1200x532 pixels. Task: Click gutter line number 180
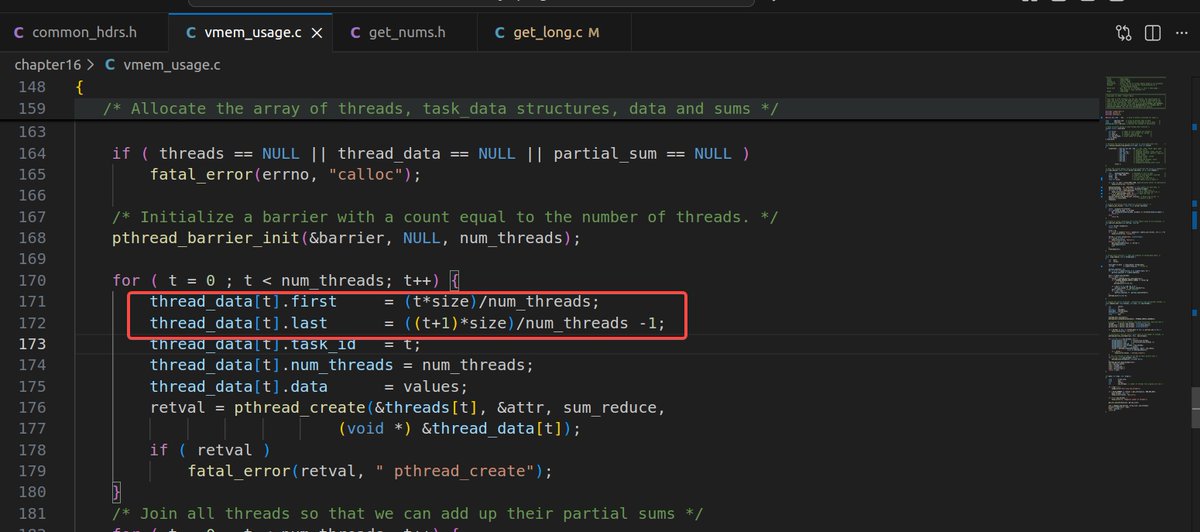(x=32, y=491)
